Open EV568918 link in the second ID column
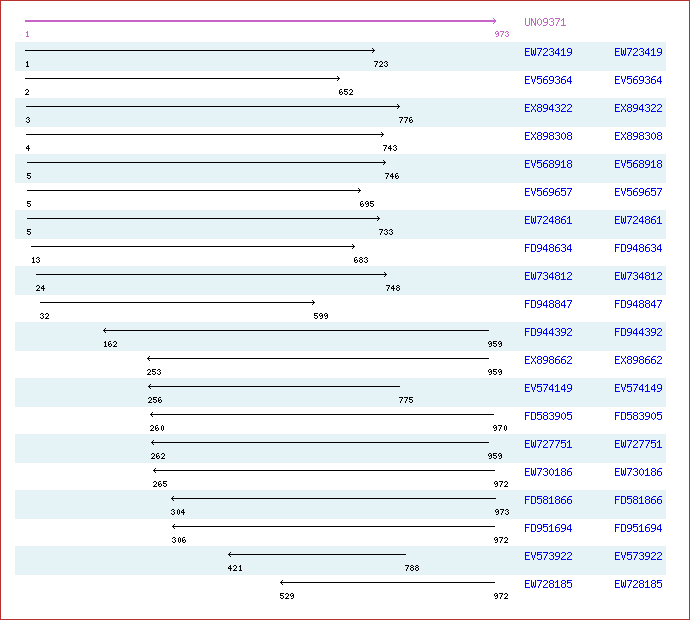The image size is (690, 620). pyautogui.click(x=638, y=164)
